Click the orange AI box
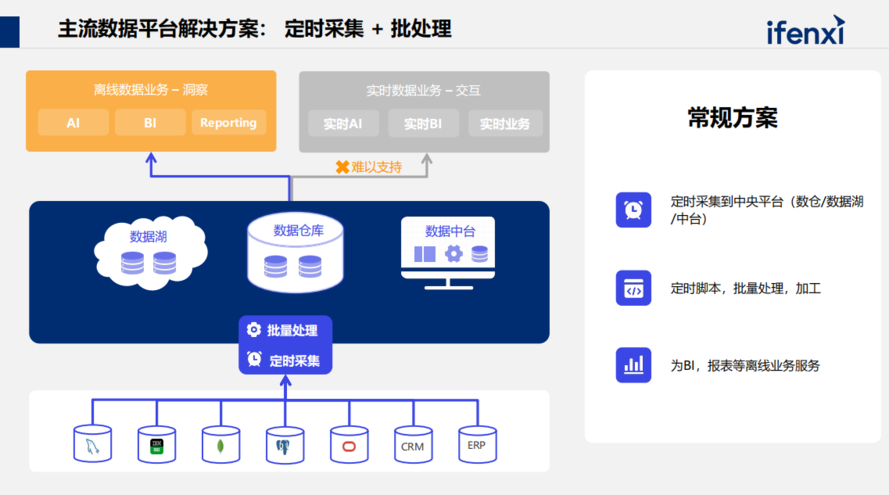Viewport: 889px width, 495px height. (x=73, y=123)
